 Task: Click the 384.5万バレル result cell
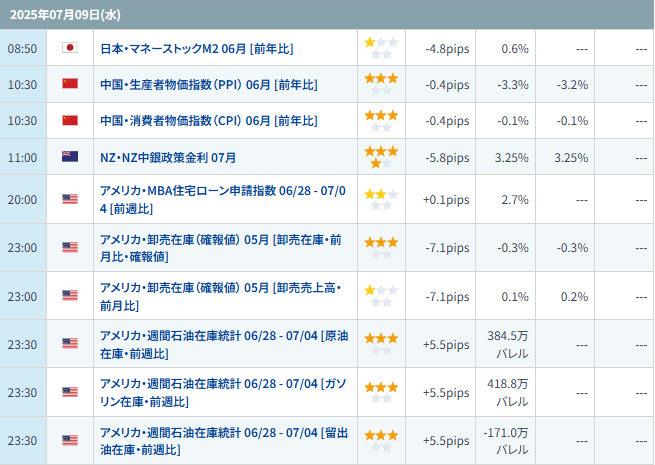(506, 344)
